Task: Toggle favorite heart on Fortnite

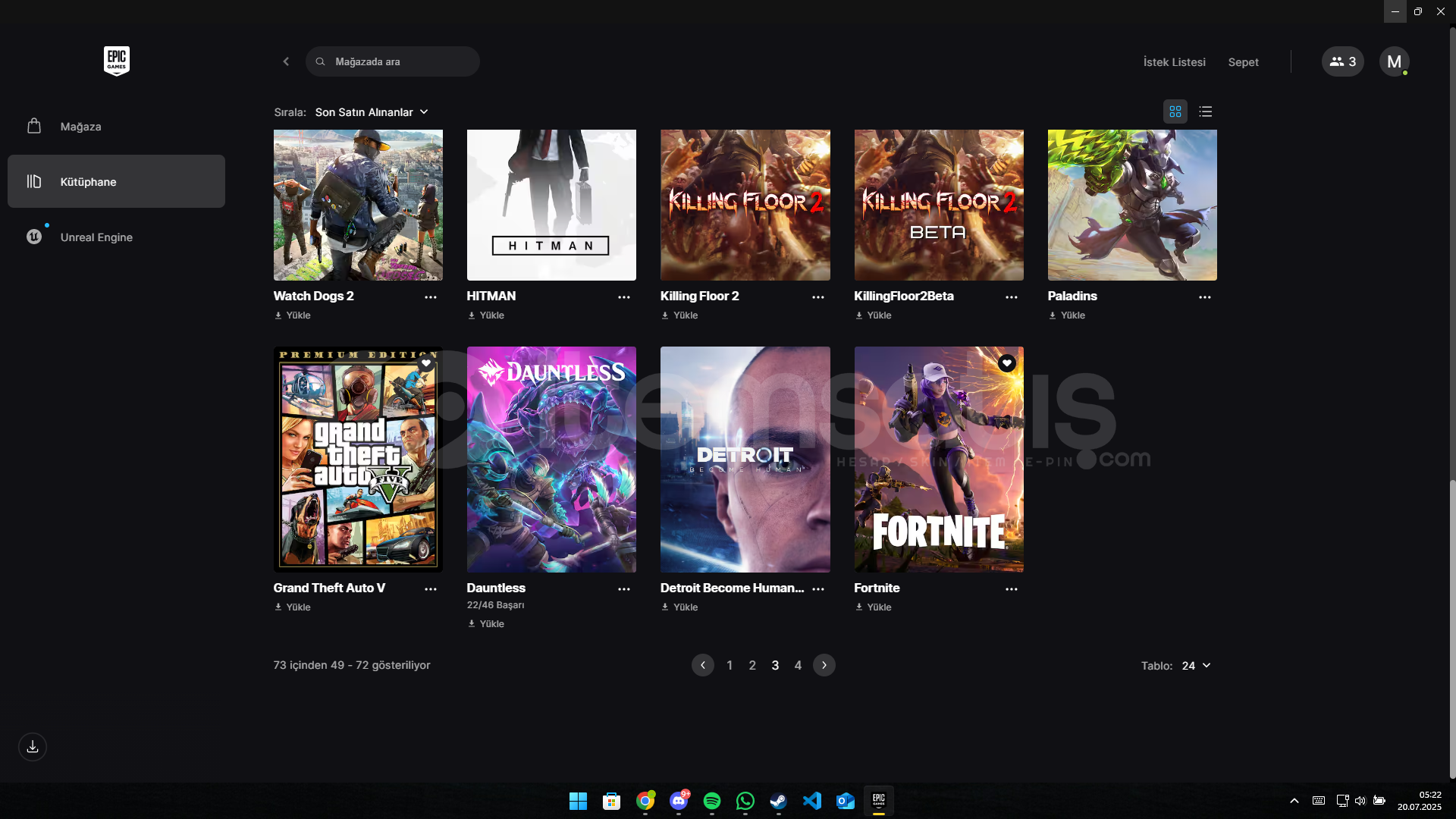Action: point(1007,363)
